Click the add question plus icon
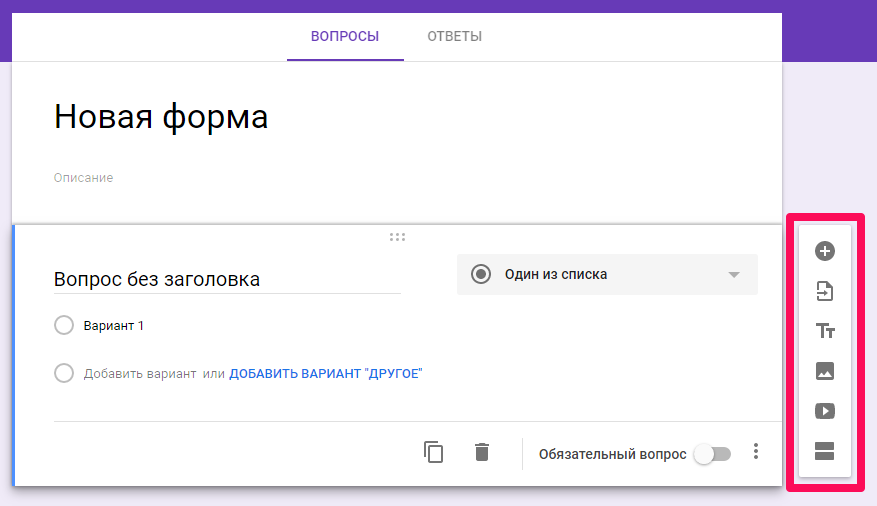This screenshot has height=506, width=877. [x=825, y=251]
